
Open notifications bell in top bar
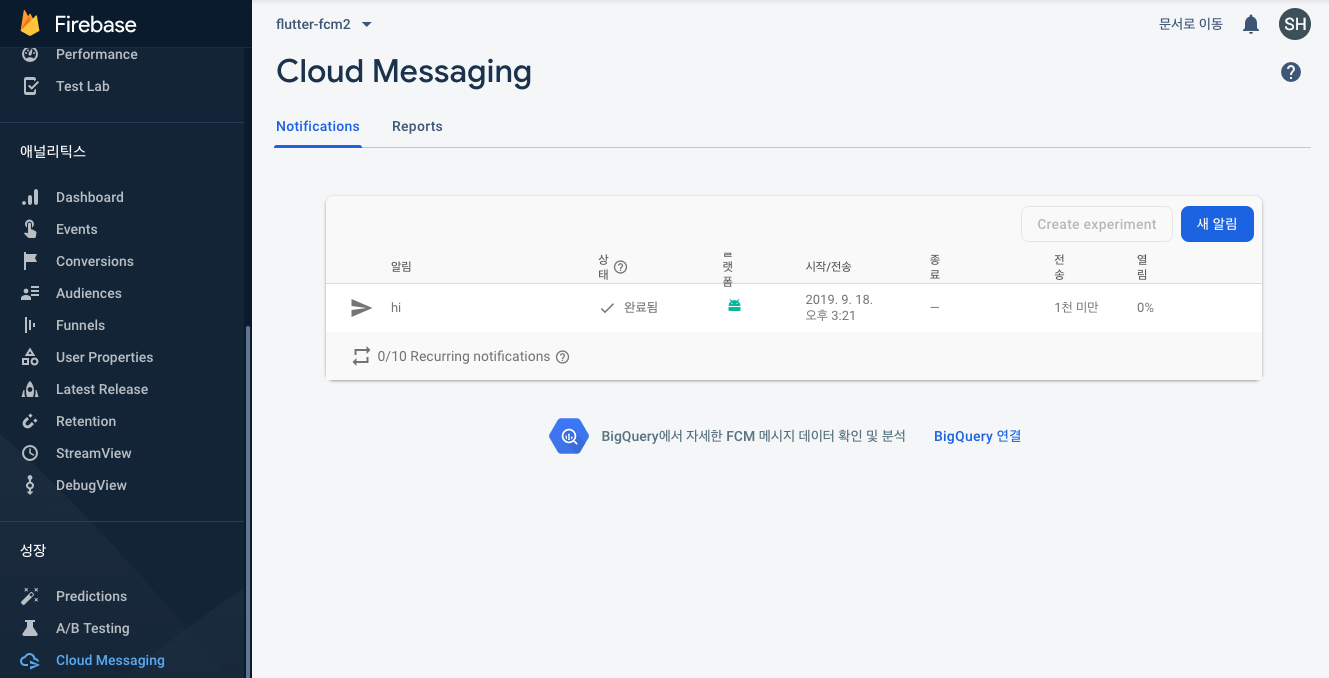coord(1251,24)
